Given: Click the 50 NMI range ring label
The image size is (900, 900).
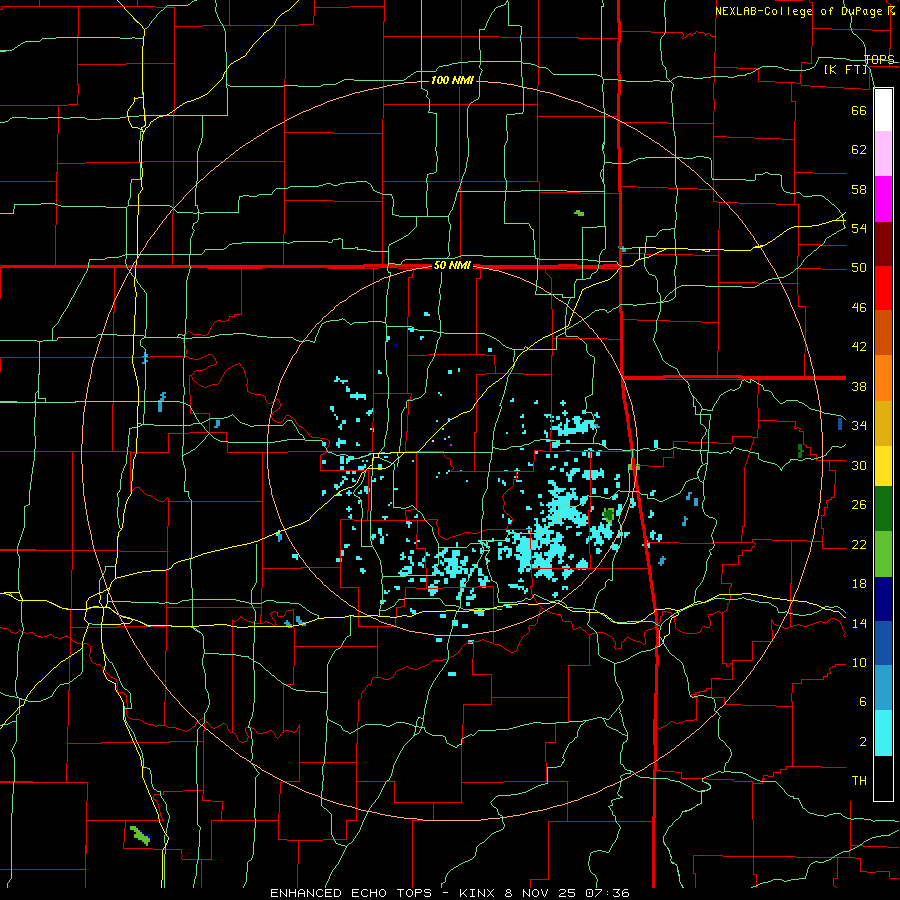Looking at the screenshot, I should pyautogui.click(x=452, y=265).
